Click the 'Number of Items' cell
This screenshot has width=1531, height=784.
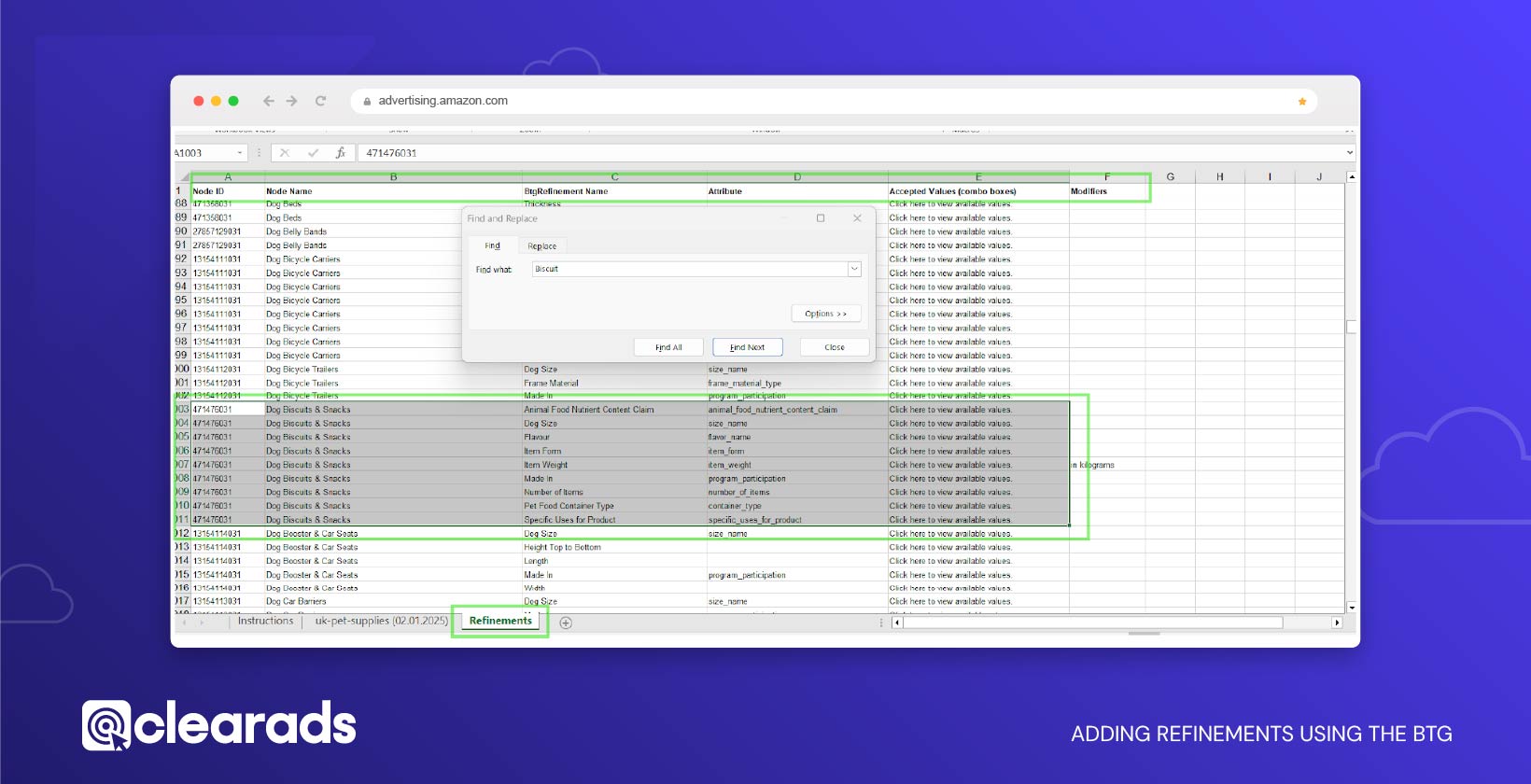pyautogui.click(x=614, y=492)
